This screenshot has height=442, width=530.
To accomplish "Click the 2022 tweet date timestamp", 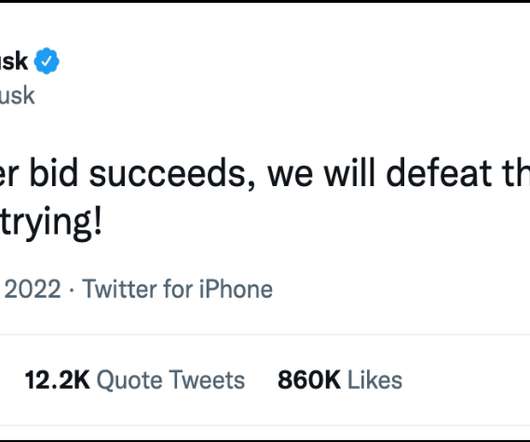I will [30, 289].
